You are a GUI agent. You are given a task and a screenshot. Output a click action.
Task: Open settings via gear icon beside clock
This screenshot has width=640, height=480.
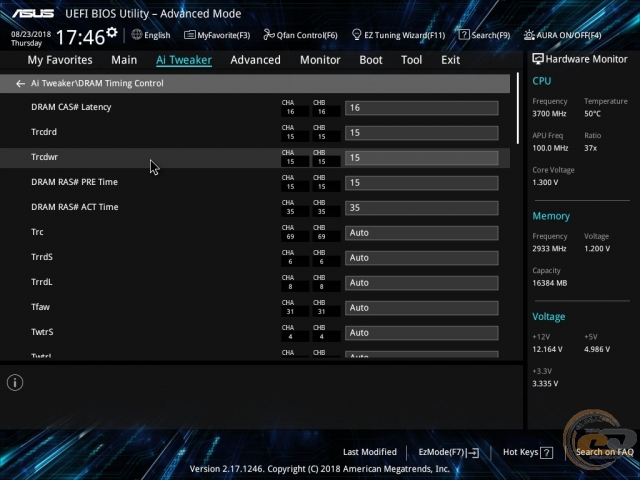(111, 32)
